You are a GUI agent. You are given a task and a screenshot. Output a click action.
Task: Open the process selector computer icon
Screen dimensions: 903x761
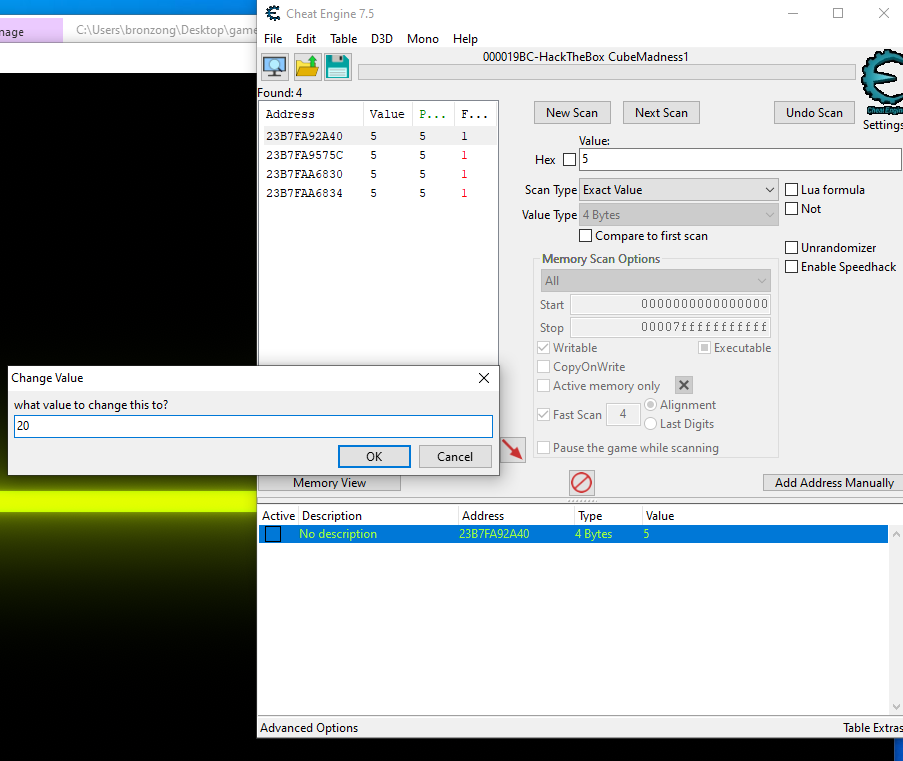(275, 67)
